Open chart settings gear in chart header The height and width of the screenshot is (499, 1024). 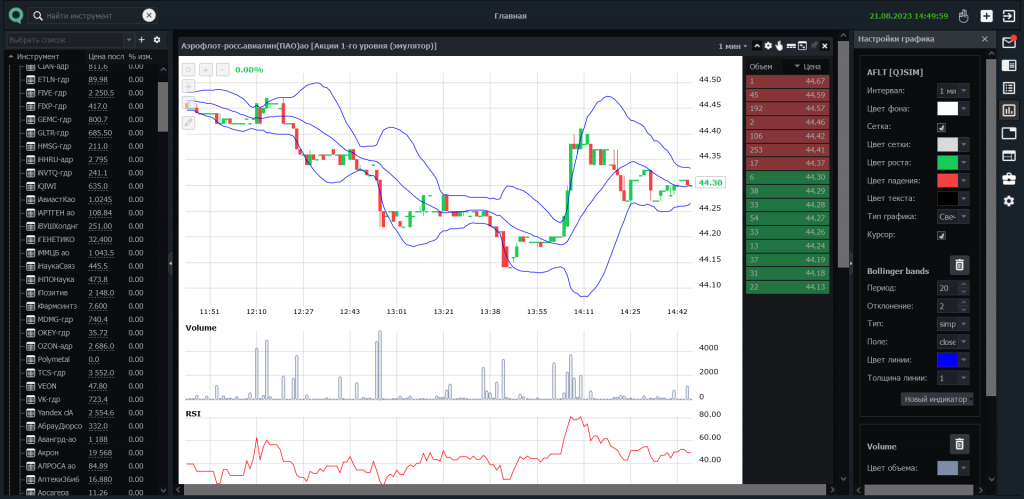click(x=768, y=46)
